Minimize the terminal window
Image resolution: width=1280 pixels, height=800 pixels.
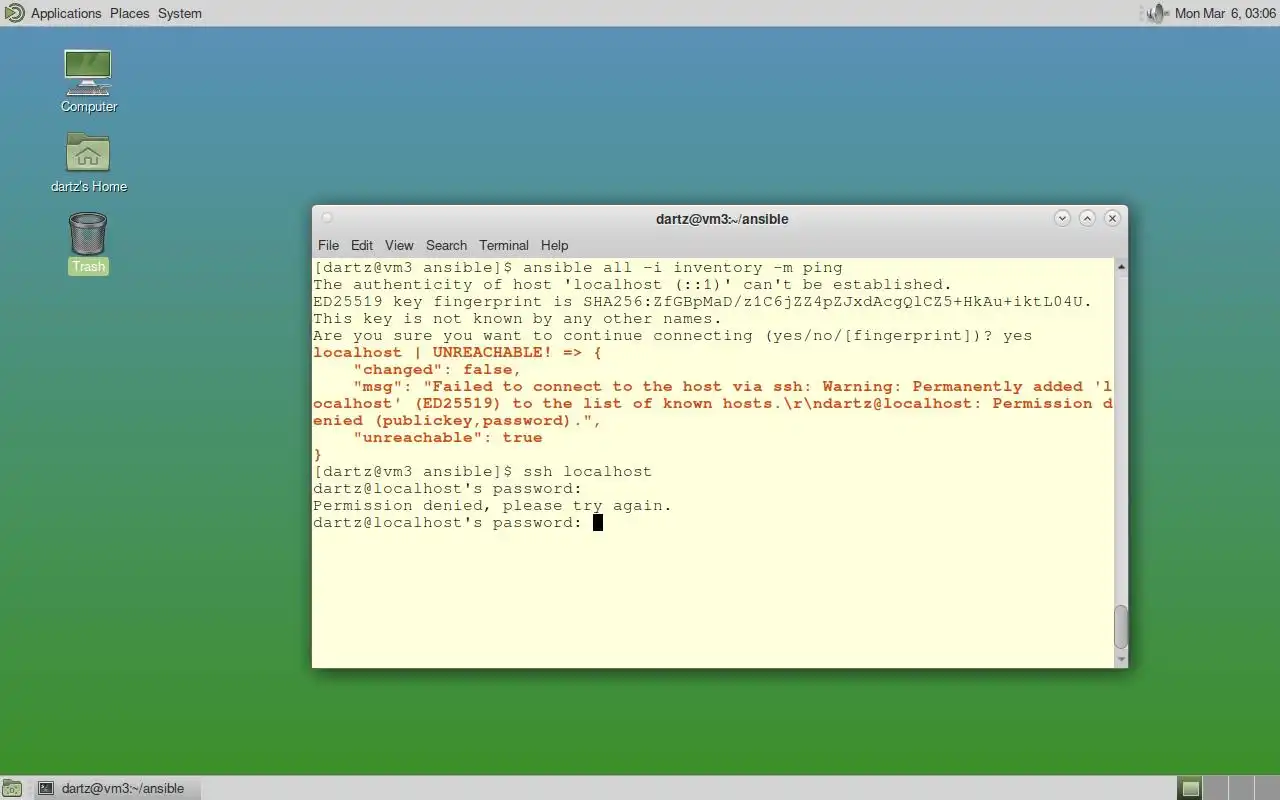pyautogui.click(x=1062, y=218)
